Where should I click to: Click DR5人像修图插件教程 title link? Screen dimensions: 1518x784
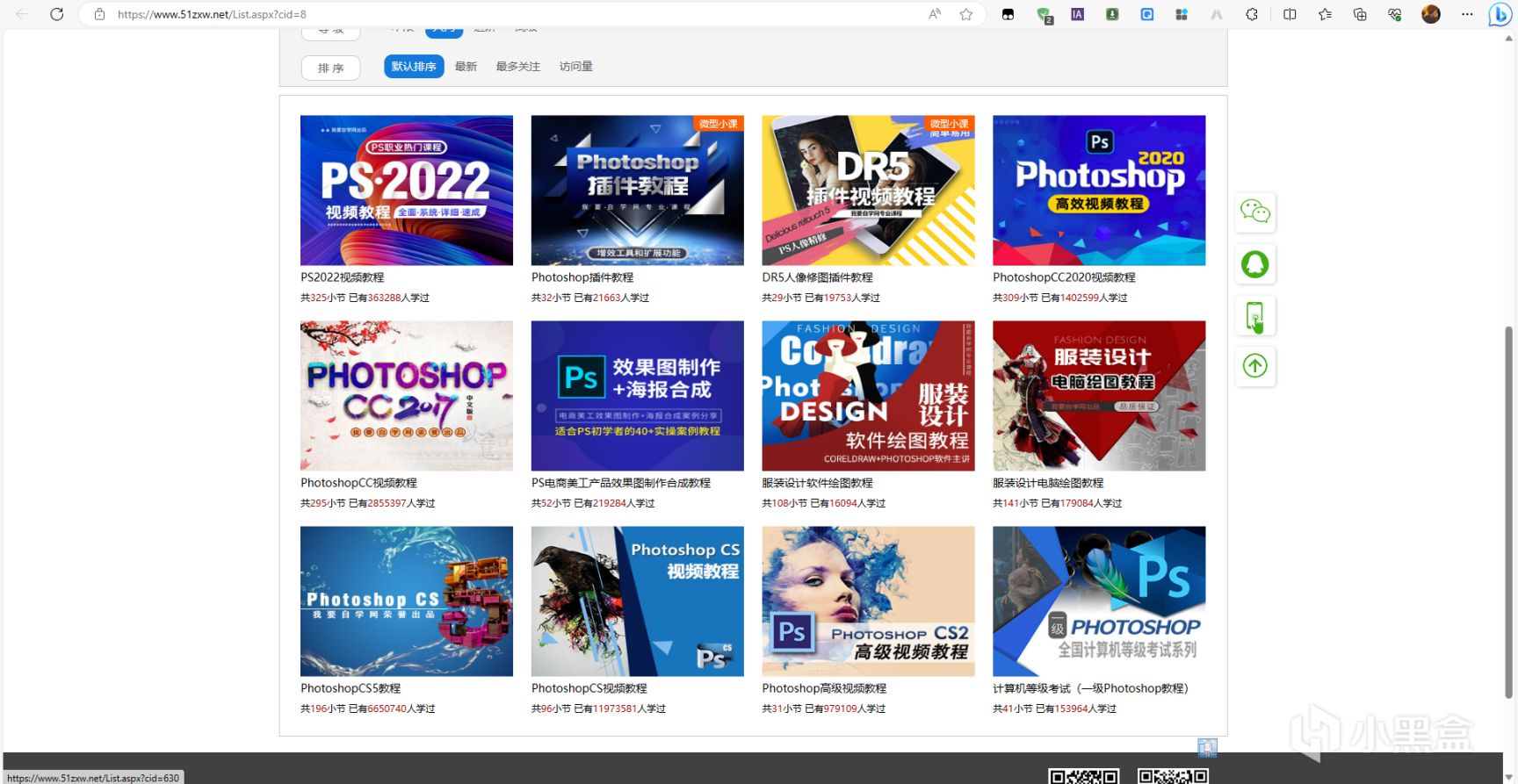[x=818, y=277]
